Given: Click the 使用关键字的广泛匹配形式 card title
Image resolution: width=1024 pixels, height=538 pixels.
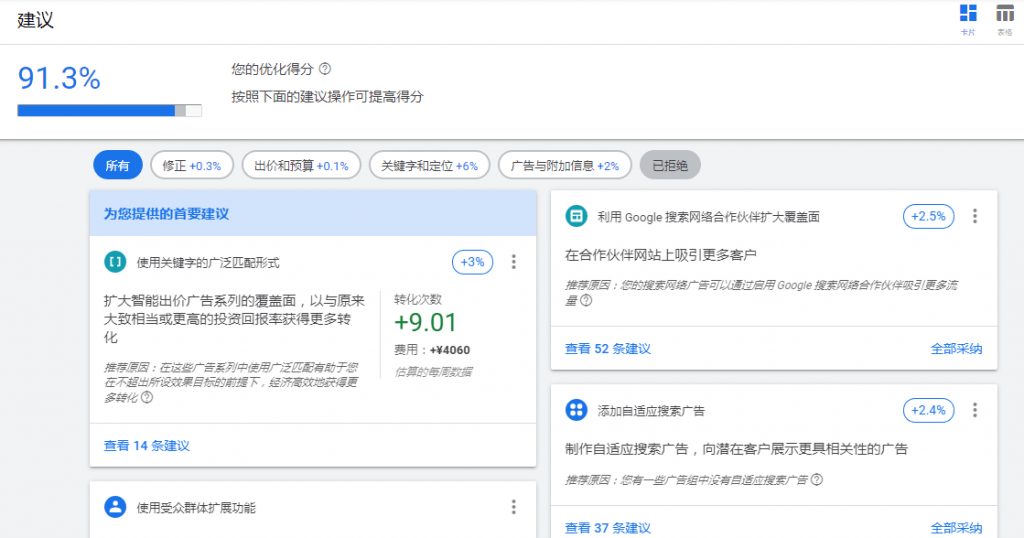Looking at the screenshot, I should 208,262.
